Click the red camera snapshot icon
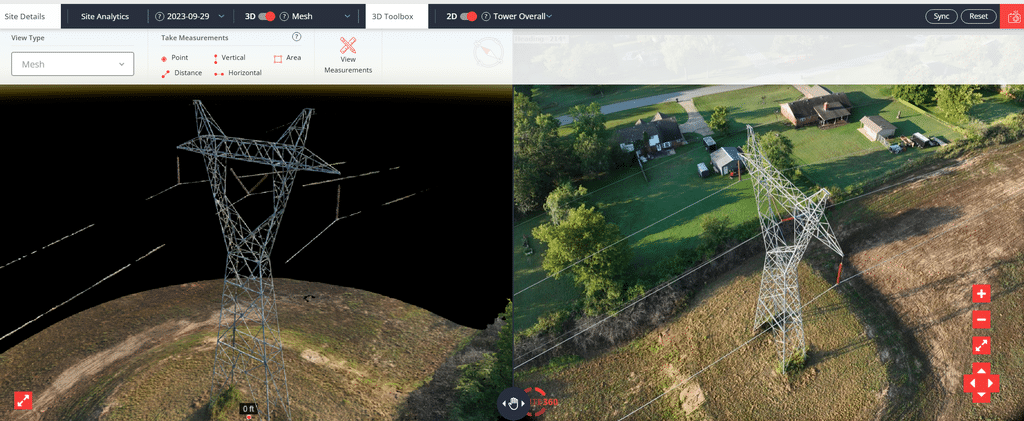 [1012, 16]
